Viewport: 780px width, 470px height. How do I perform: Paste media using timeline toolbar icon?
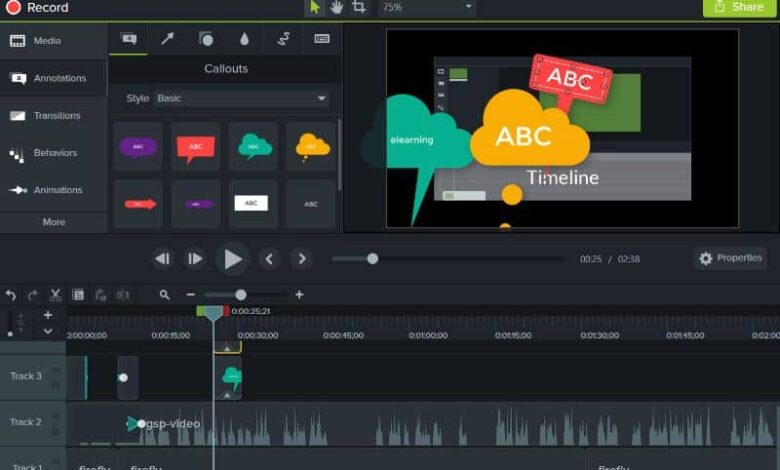pyautogui.click(x=101, y=295)
